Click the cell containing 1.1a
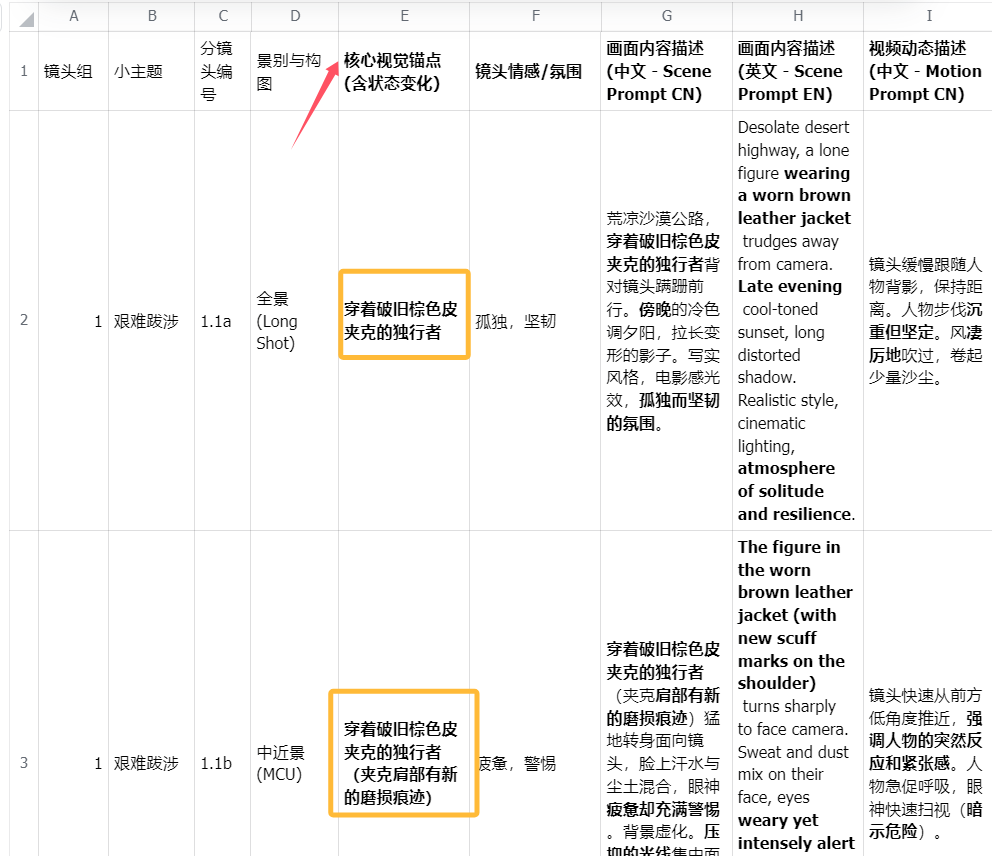The height and width of the screenshot is (856, 992). pyautogui.click(x=222, y=321)
